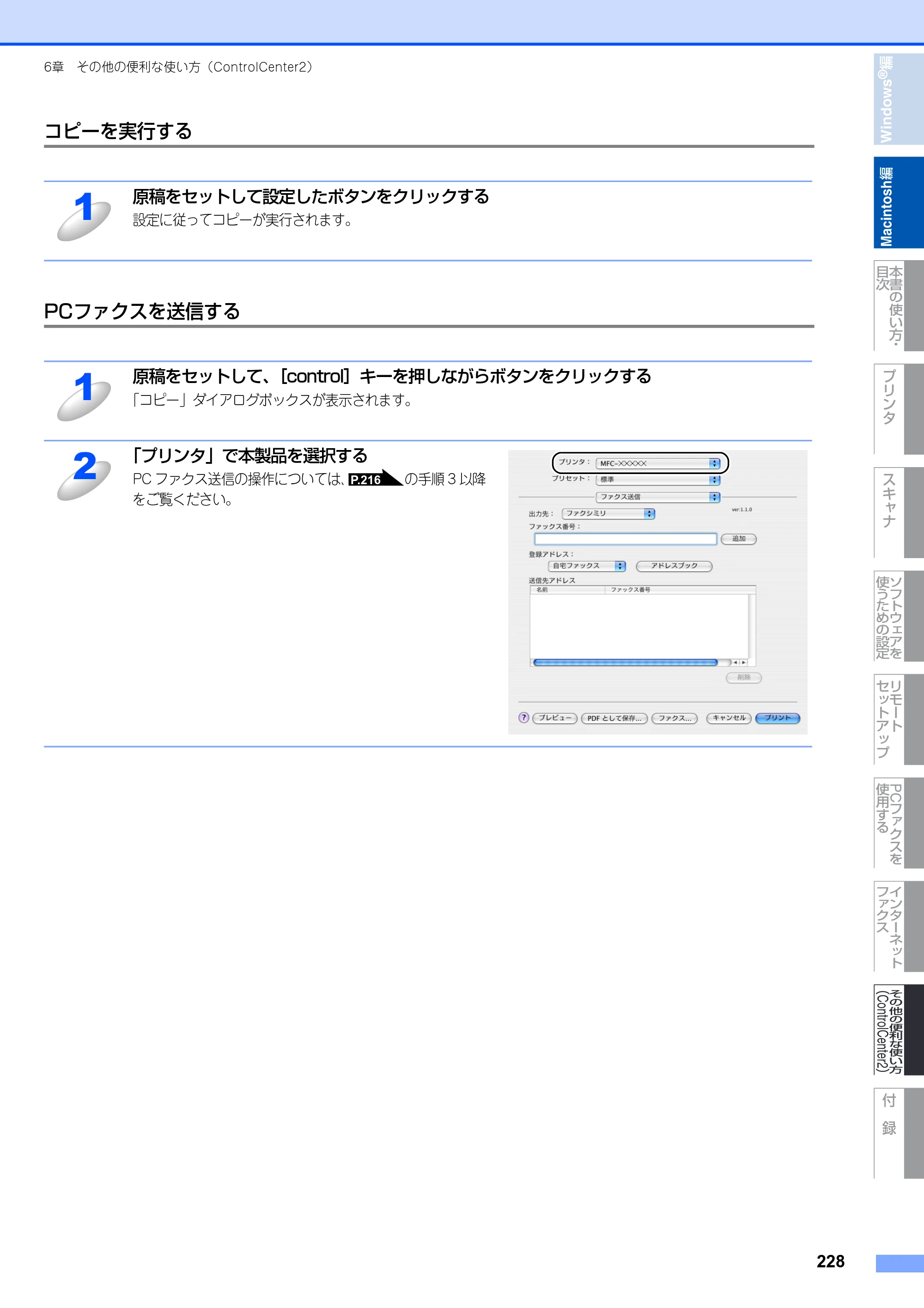The image size is (924, 1308).
Task: Click the page number 228
Action: (830, 1261)
